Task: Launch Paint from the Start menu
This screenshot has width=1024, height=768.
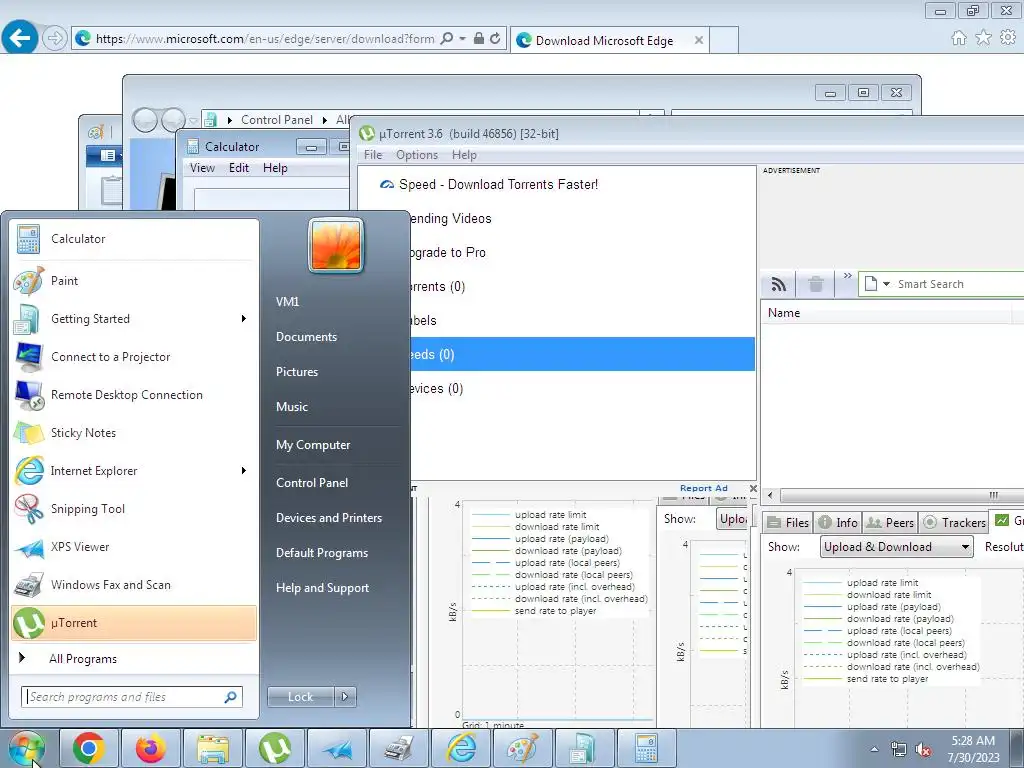Action: (x=134, y=281)
